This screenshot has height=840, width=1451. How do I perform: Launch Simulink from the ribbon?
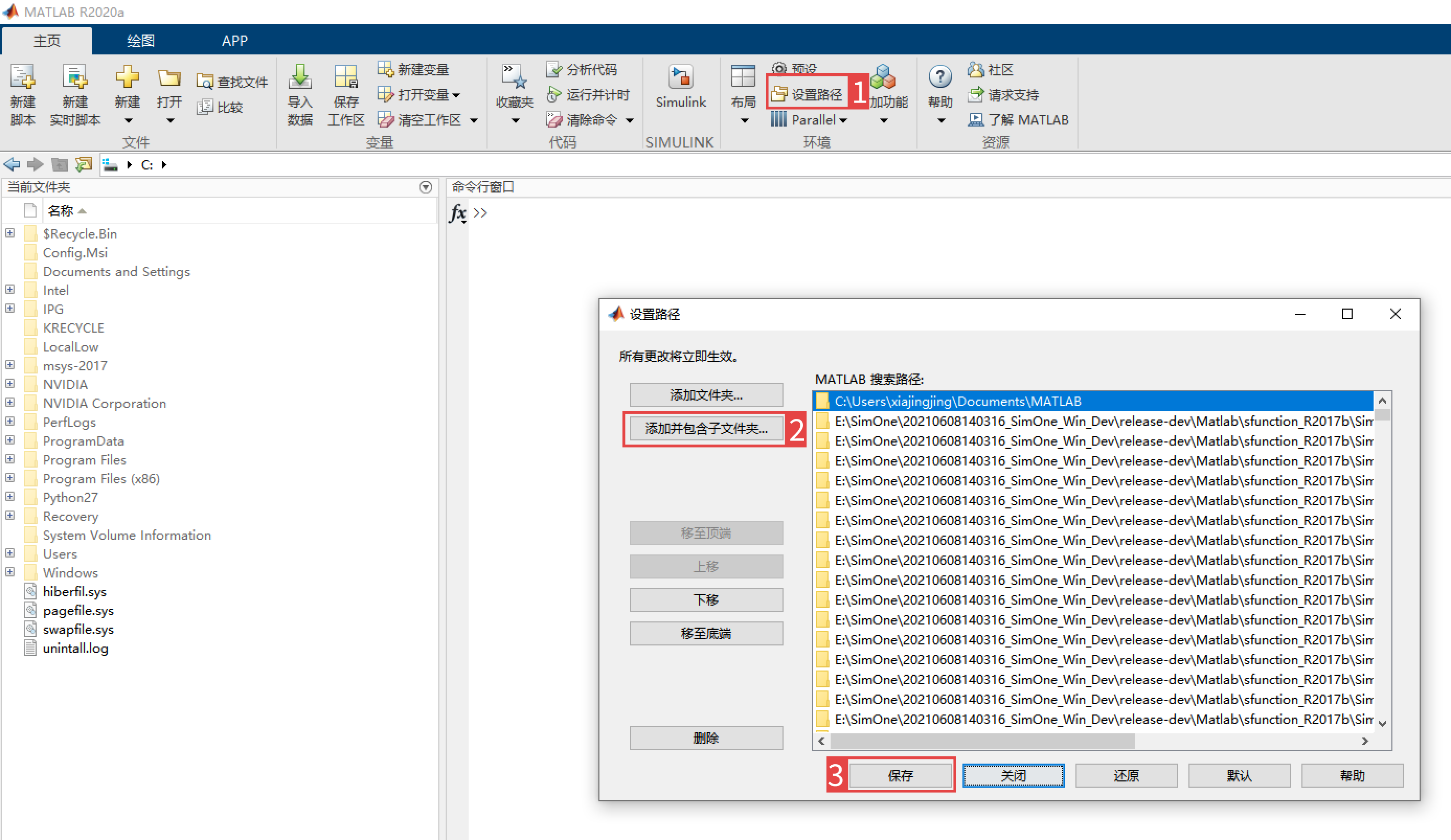(x=681, y=86)
